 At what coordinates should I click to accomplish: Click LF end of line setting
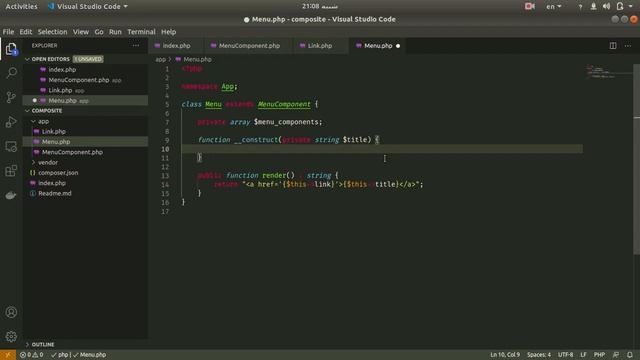click(x=583, y=355)
